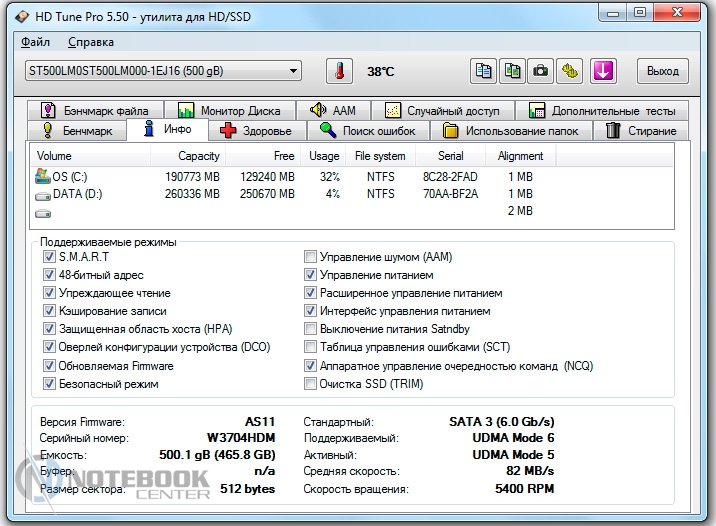Toggle the S.M.A.R.T checkbox
Screen dimensions: 716x526
pyautogui.click(x=50, y=257)
